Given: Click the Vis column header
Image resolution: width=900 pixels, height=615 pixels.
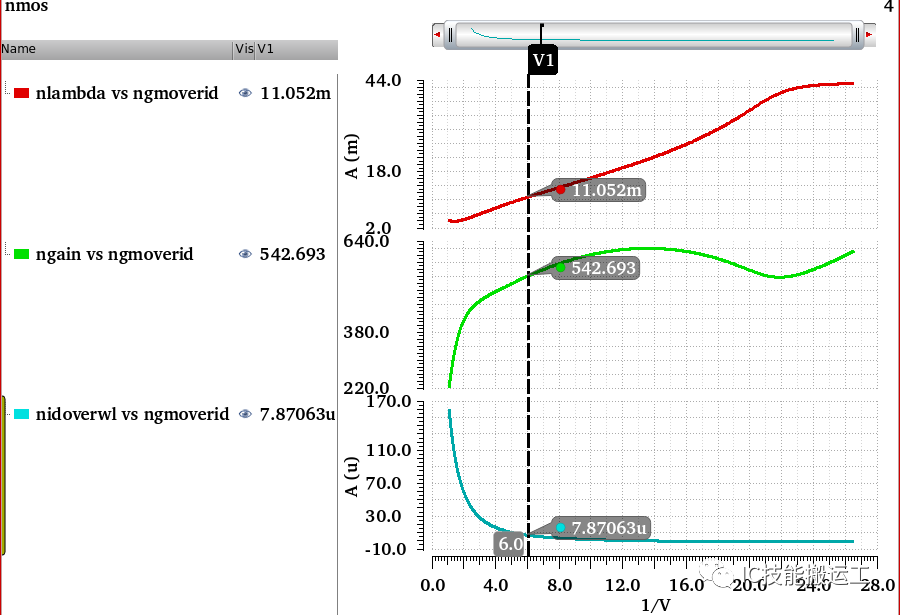Looking at the screenshot, I should (243, 49).
